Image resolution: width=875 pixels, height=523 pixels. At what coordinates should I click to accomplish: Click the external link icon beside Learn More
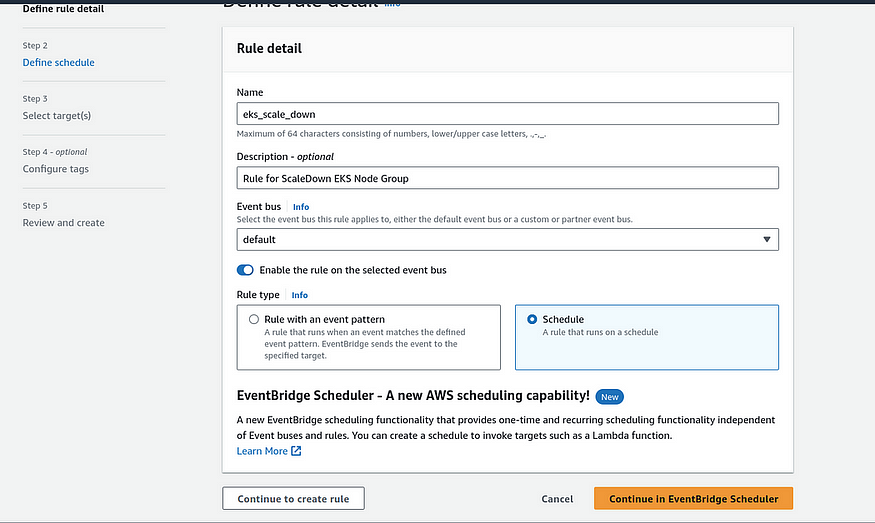coord(296,451)
